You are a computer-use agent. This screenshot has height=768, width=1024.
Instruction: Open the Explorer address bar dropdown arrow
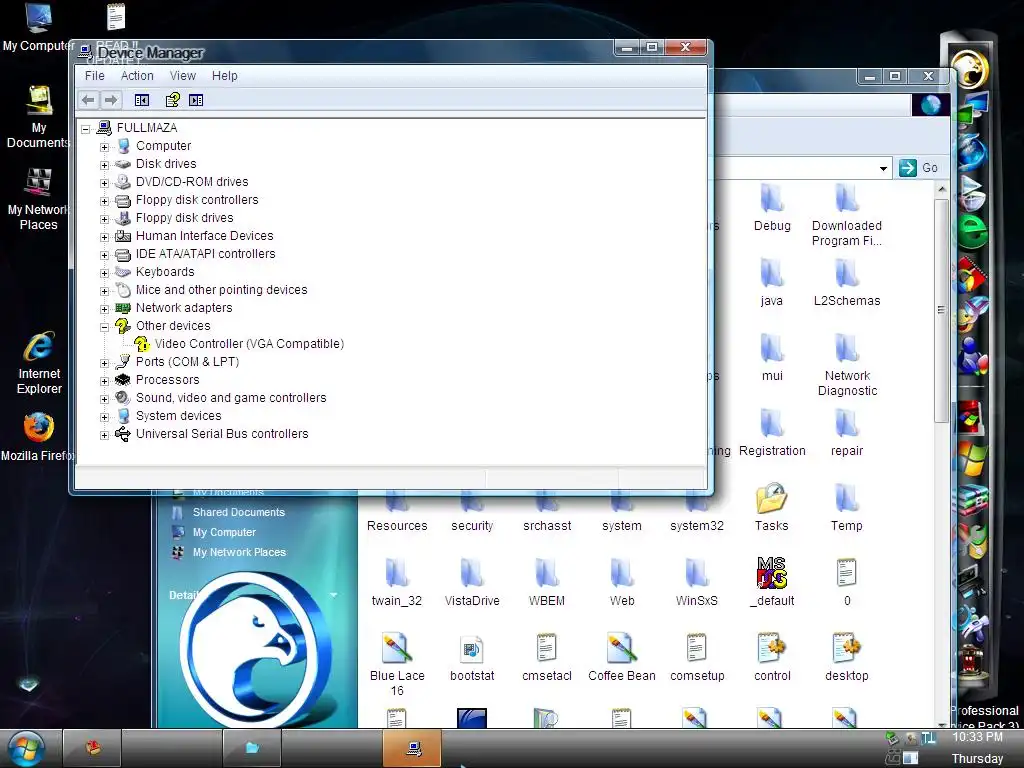pos(883,168)
